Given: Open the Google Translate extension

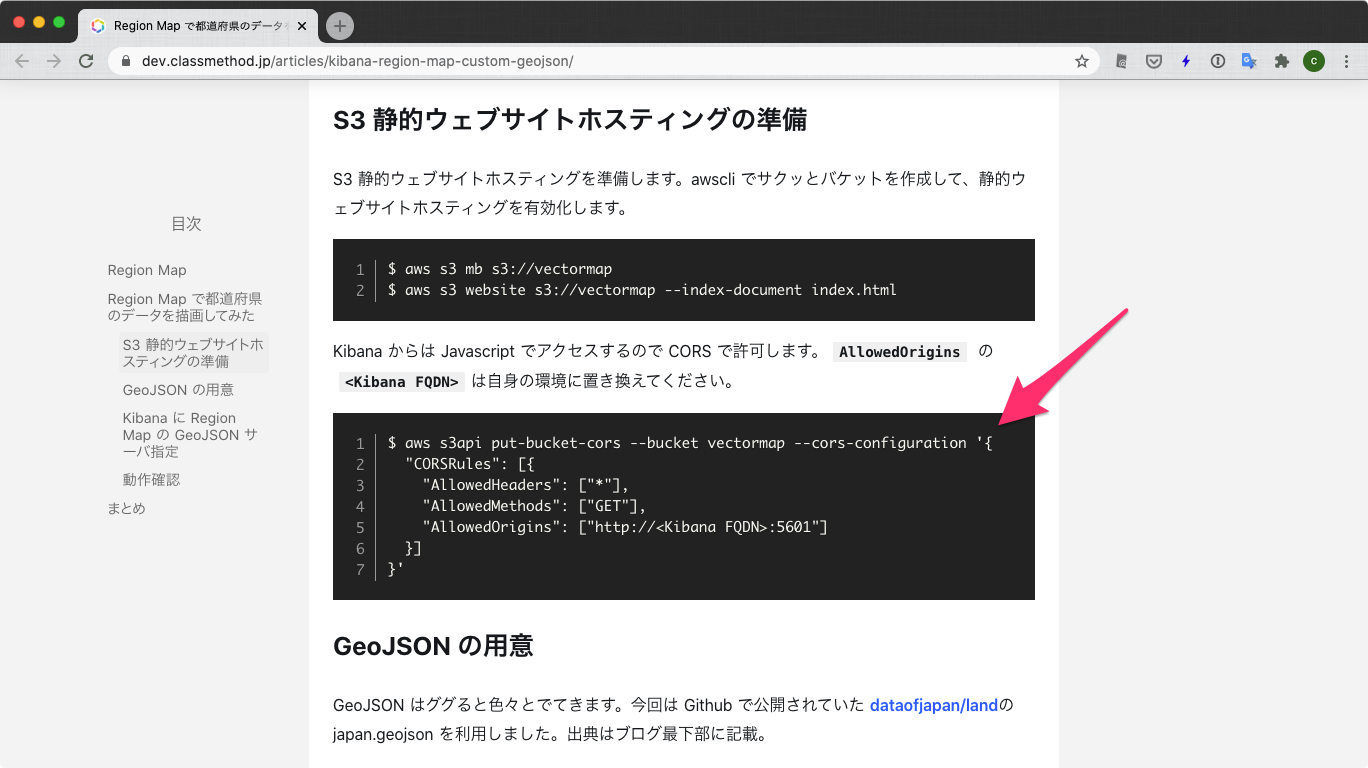Looking at the screenshot, I should tap(1249, 61).
